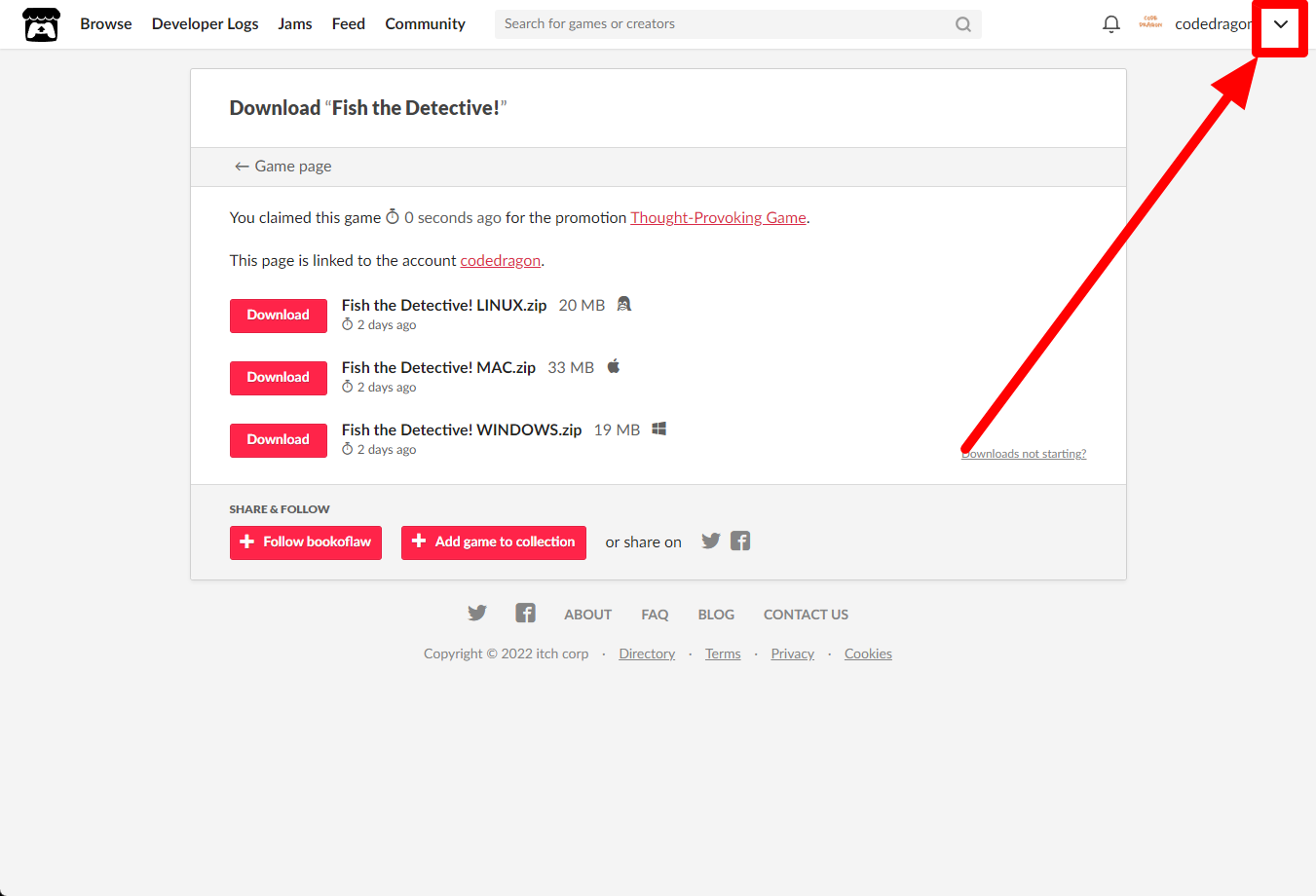Click 'Fish the Detective! LINUX.zip' filename
Image resolution: width=1316 pixels, height=896 pixels.
444,305
